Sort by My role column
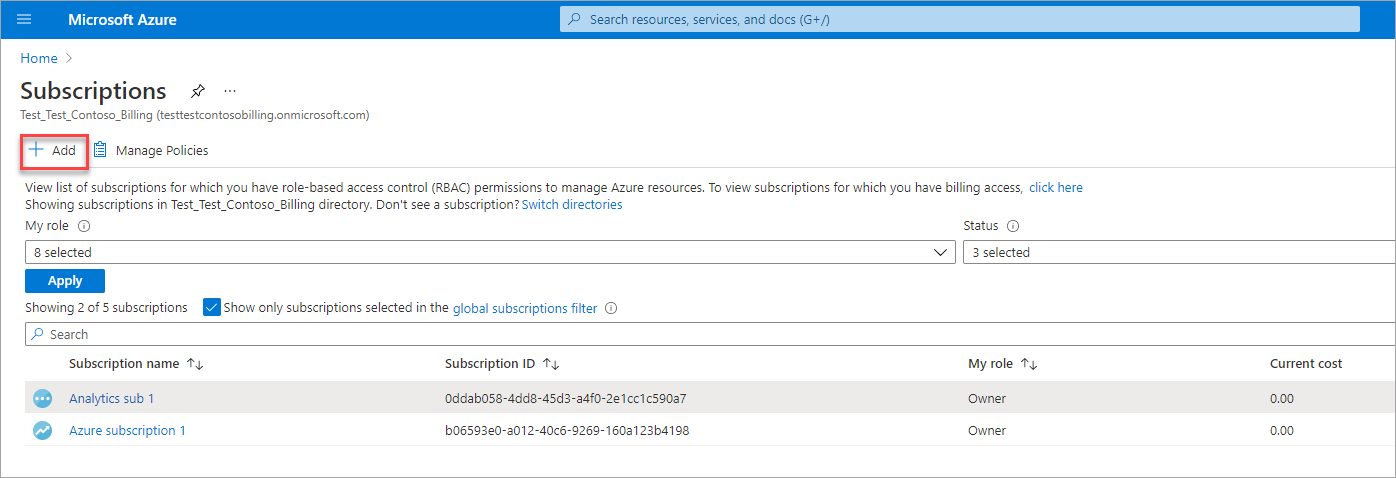The image size is (1396, 478). pos(1029,364)
